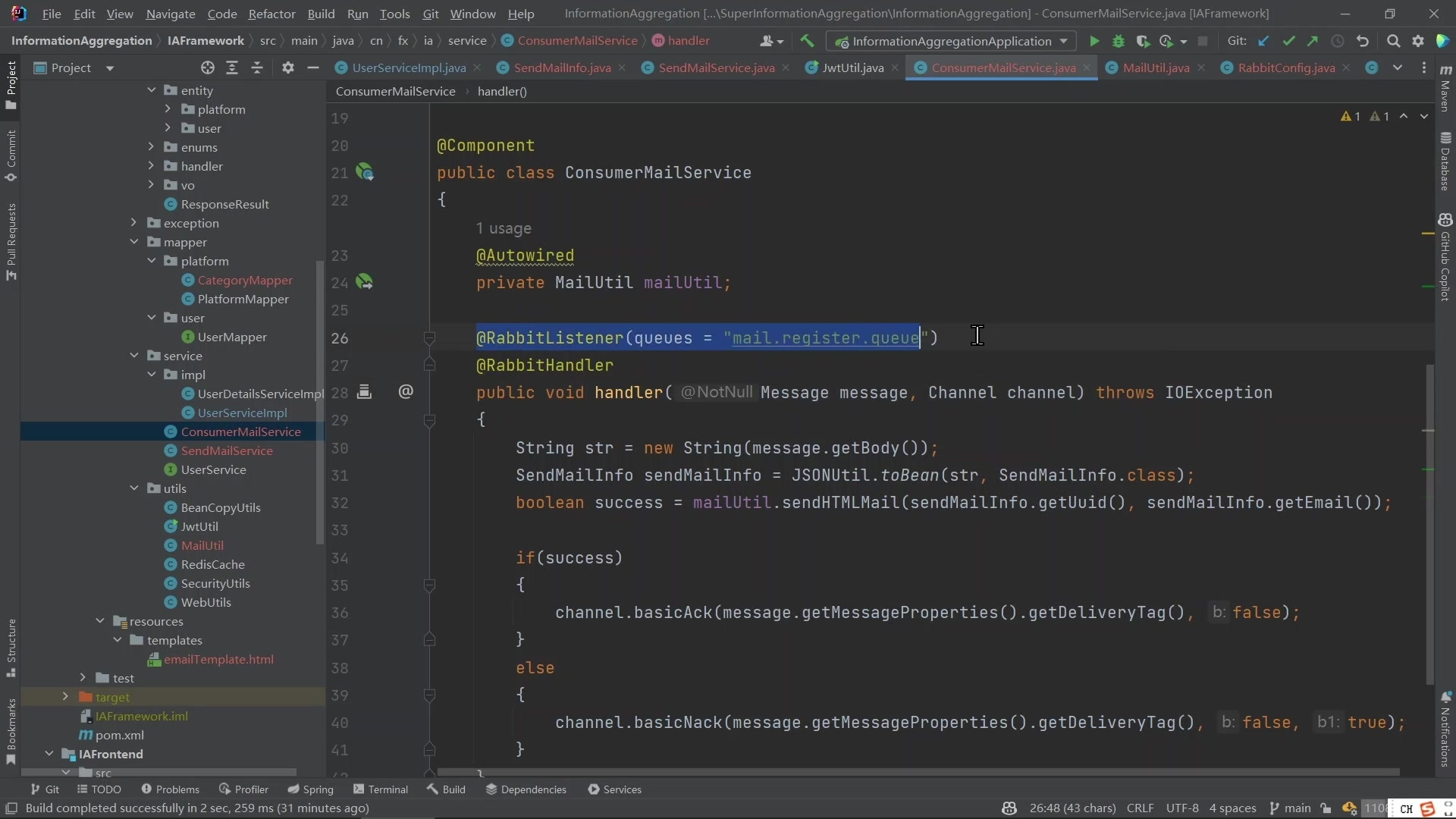The image size is (1456, 819).
Task: Open the Commit tool window on left strip
Action: tap(11, 155)
